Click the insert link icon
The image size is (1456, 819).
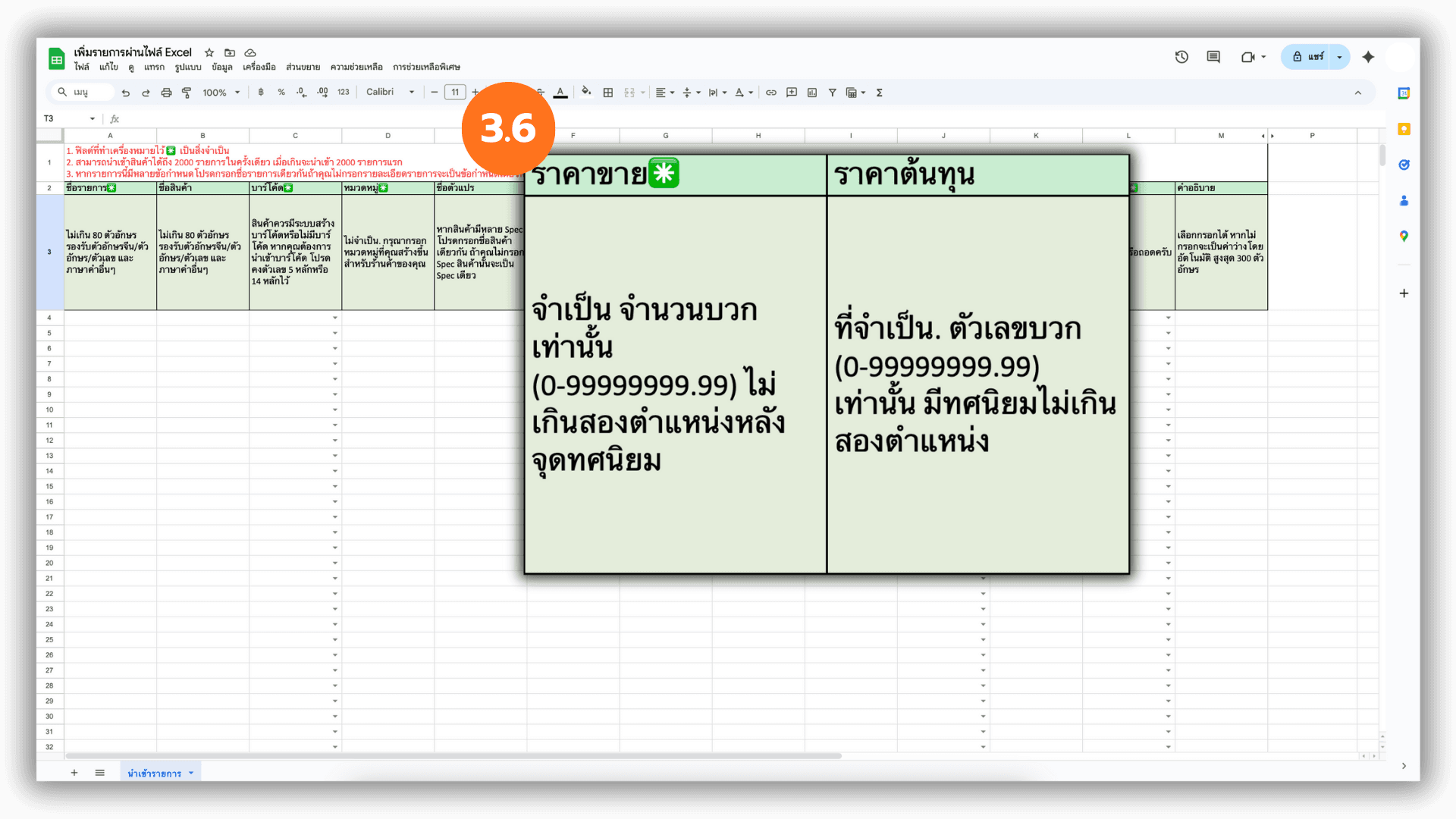coord(771,93)
